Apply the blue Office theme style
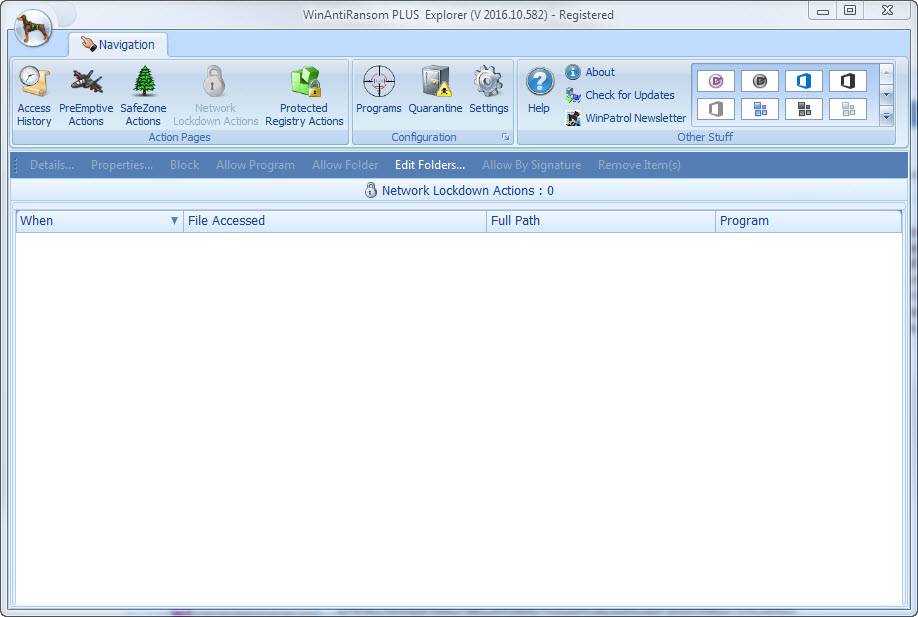 point(804,81)
